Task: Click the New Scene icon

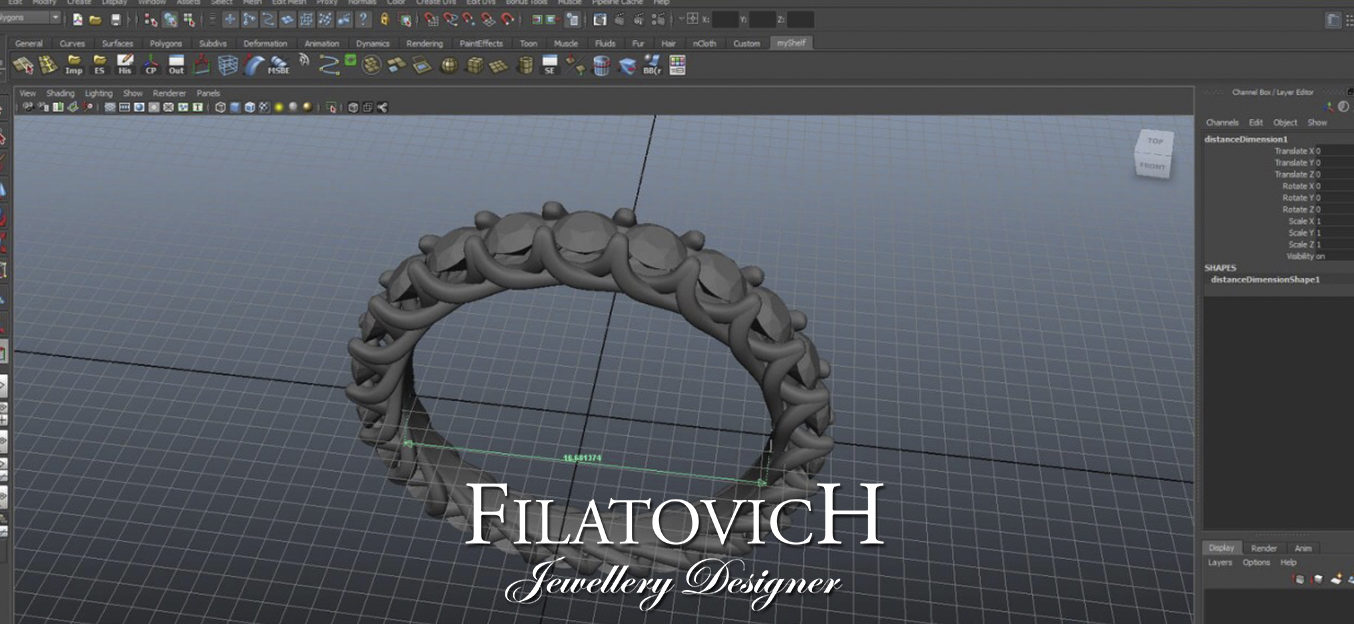Action: coord(77,19)
